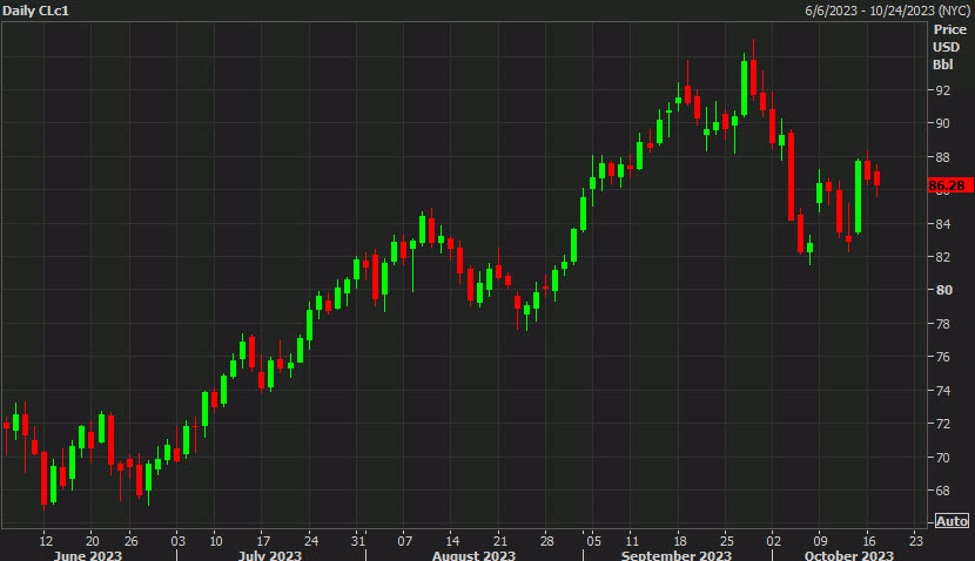
Task: Click the 72 price axis value
Action: (943, 424)
